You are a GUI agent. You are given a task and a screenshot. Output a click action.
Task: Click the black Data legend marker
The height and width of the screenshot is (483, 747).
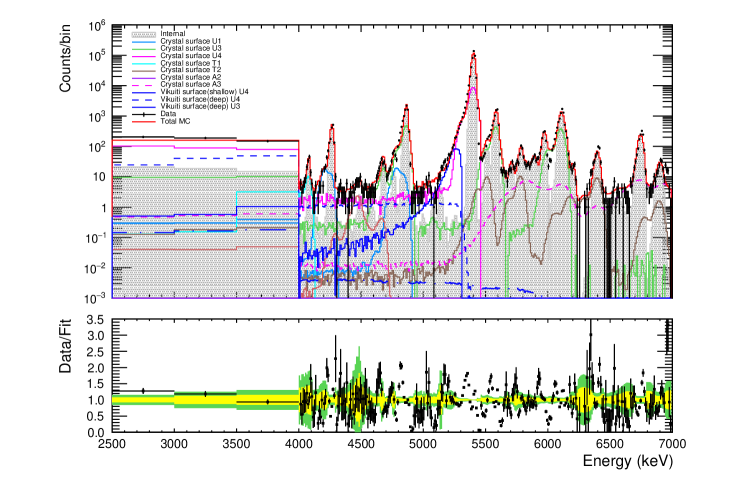coord(143,114)
